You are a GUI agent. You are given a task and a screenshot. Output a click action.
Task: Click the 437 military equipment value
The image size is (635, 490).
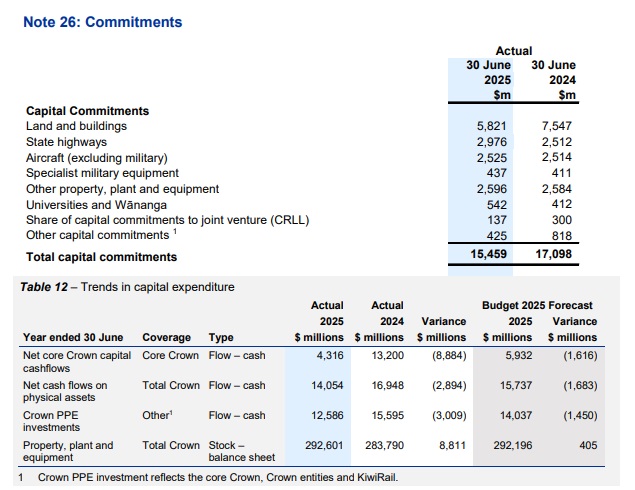[496, 173]
